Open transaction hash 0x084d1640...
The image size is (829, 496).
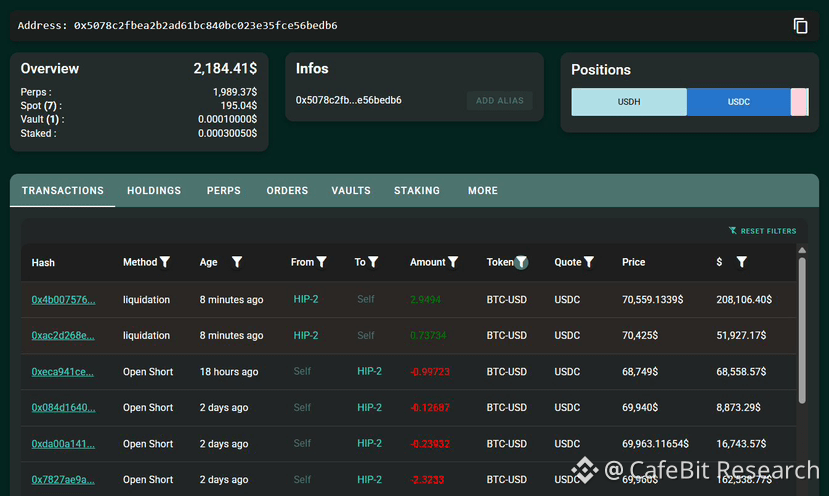click(x=63, y=408)
